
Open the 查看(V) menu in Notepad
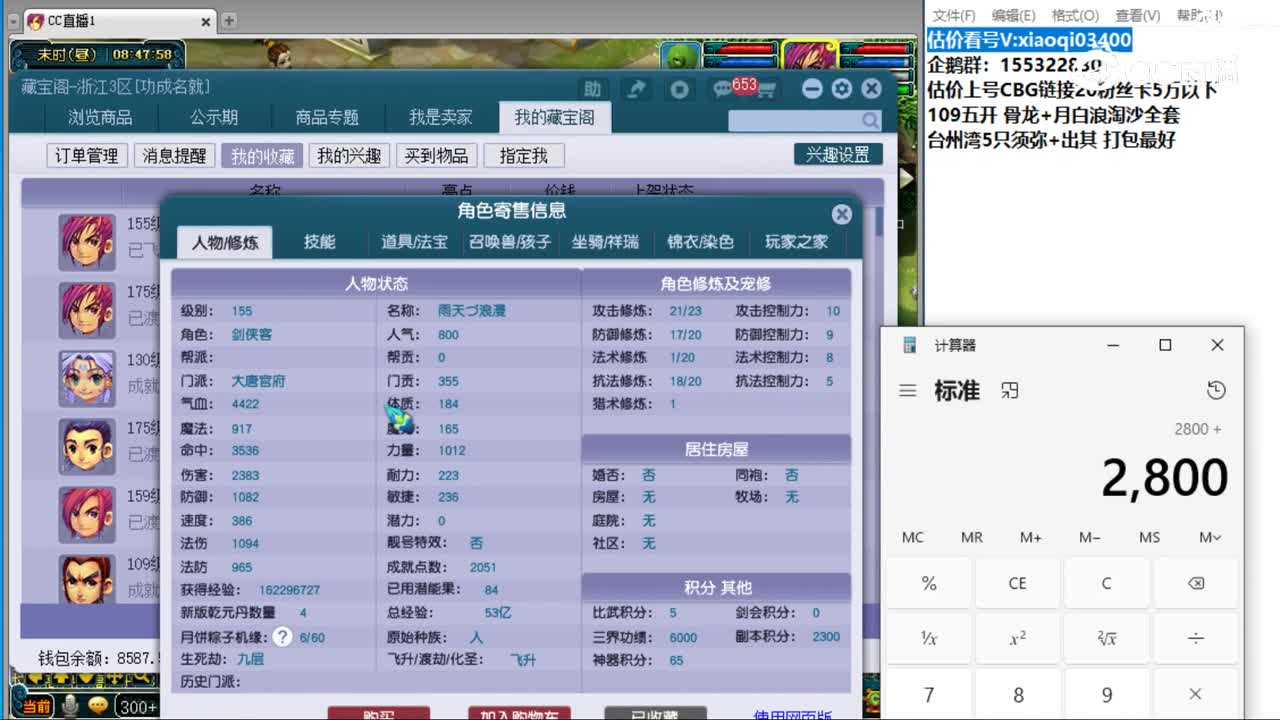(x=1137, y=15)
